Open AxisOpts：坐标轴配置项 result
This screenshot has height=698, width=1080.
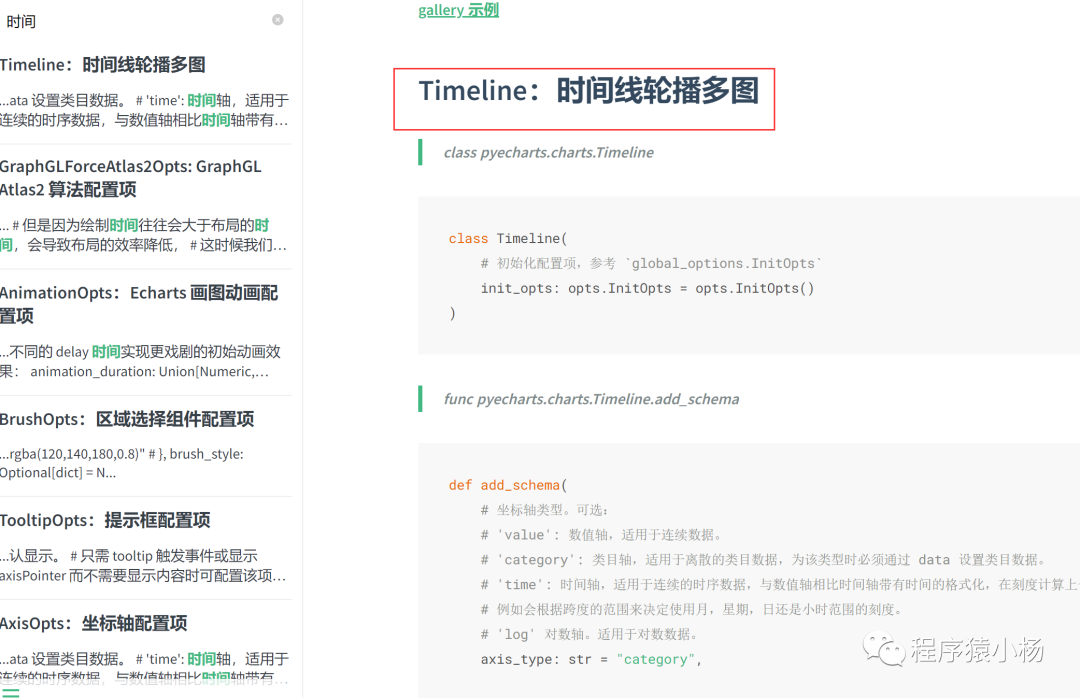coord(93,624)
